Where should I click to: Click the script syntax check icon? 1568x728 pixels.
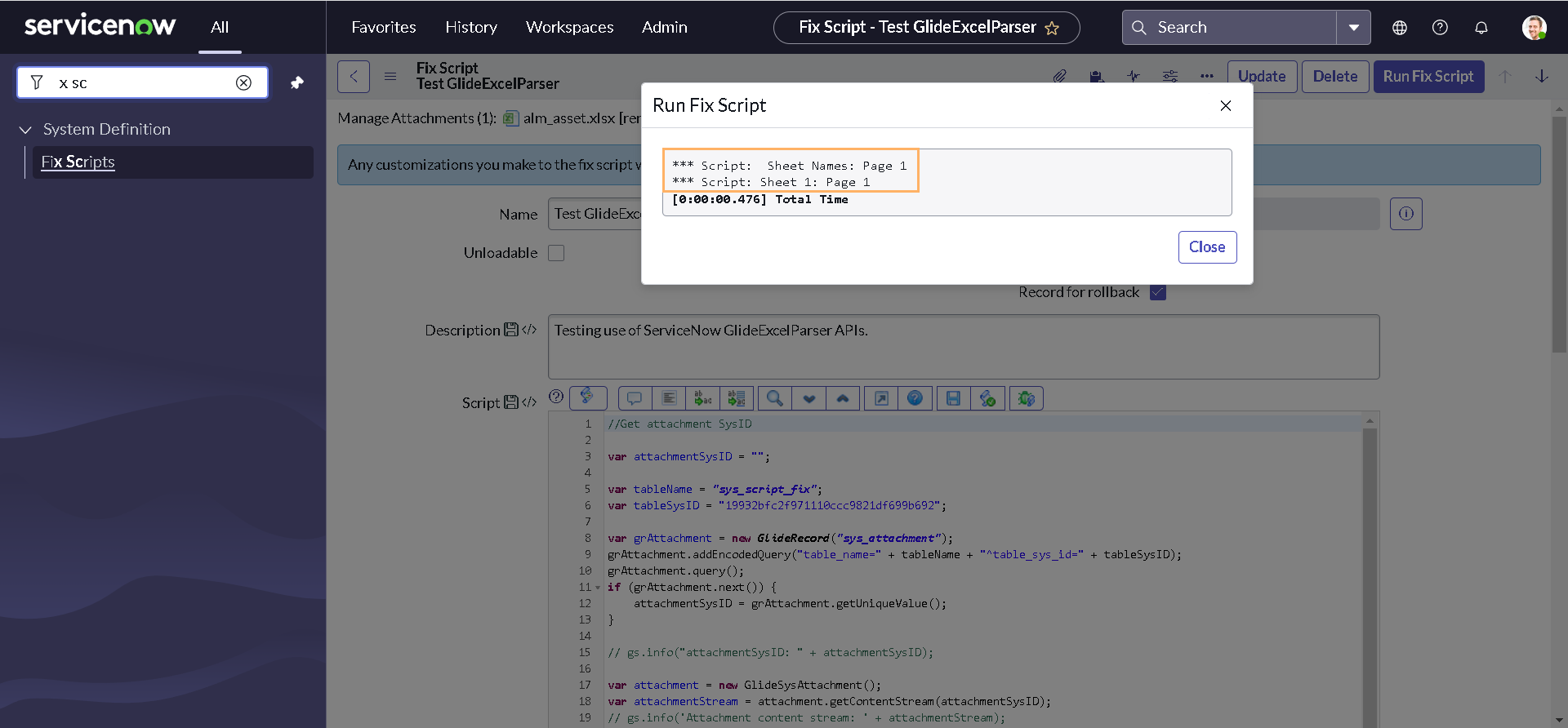[987, 398]
